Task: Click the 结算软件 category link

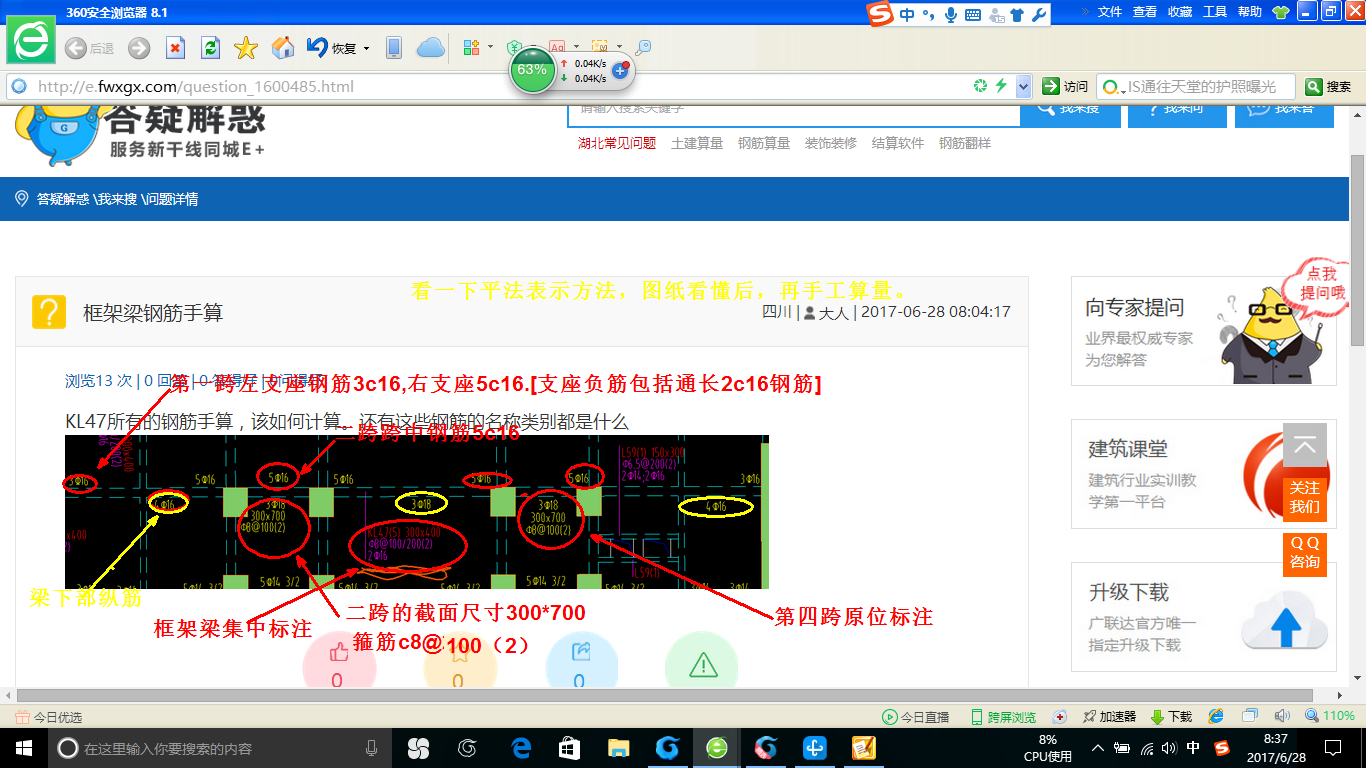Action: coord(898,143)
